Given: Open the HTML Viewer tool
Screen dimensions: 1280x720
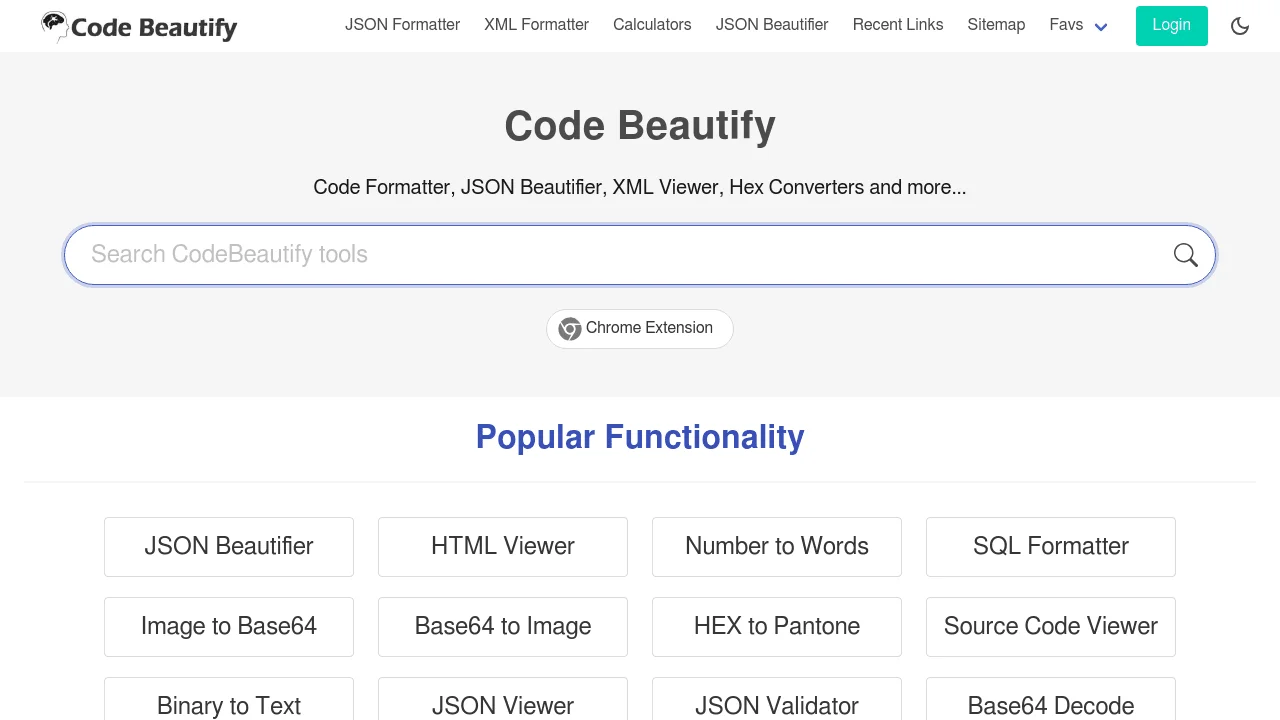Looking at the screenshot, I should (x=502, y=546).
